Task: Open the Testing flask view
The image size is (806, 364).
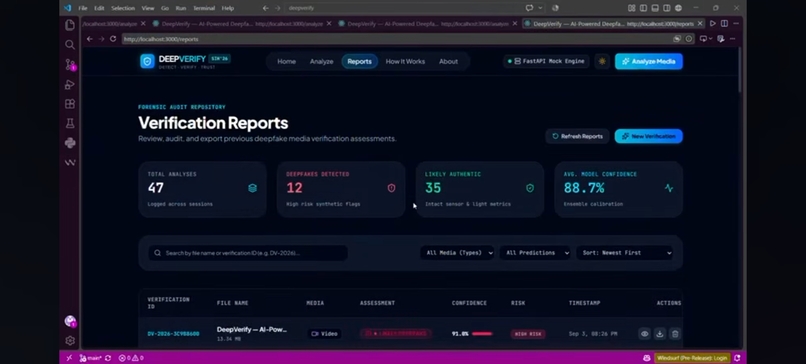Action: tap(70, 123)
